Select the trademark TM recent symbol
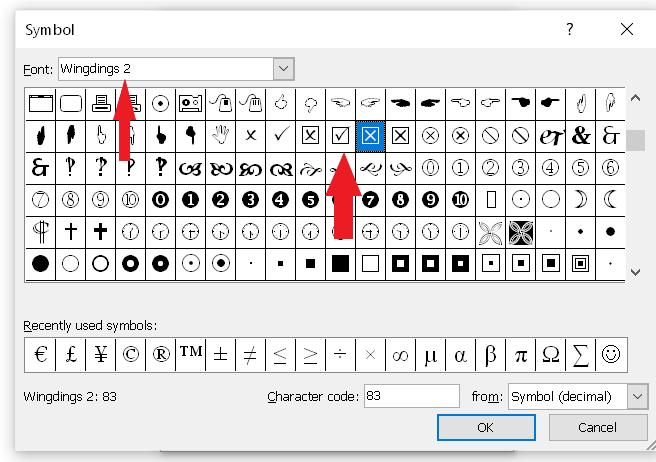Image resolution: width=656 pixels, height=462 pixels. click(x=191, y=354)
